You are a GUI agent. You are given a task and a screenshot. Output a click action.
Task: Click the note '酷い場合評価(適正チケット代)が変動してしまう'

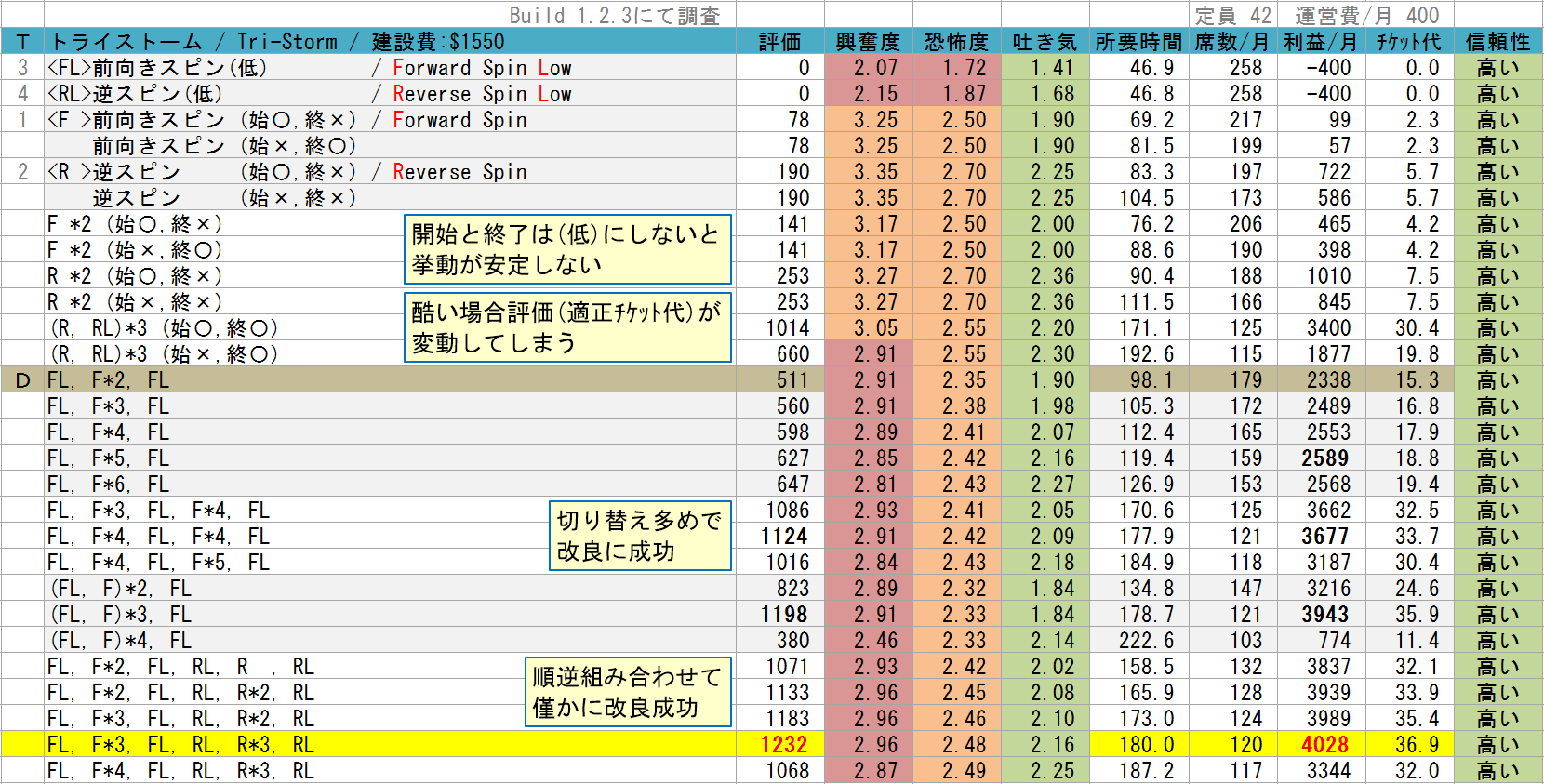567,327
